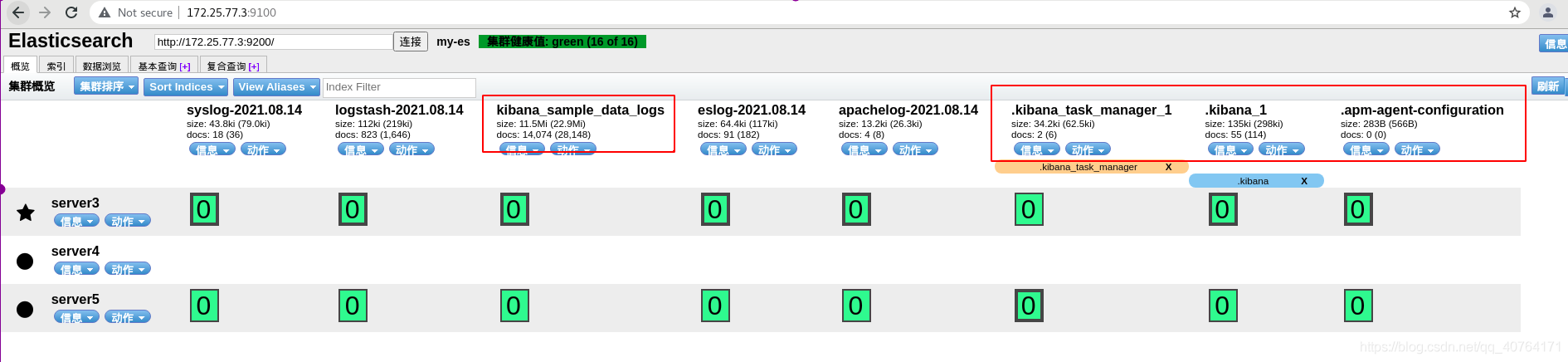1568x362 pixels.
Task: Click the node circle icon for server5
Action: click(25, 310)
